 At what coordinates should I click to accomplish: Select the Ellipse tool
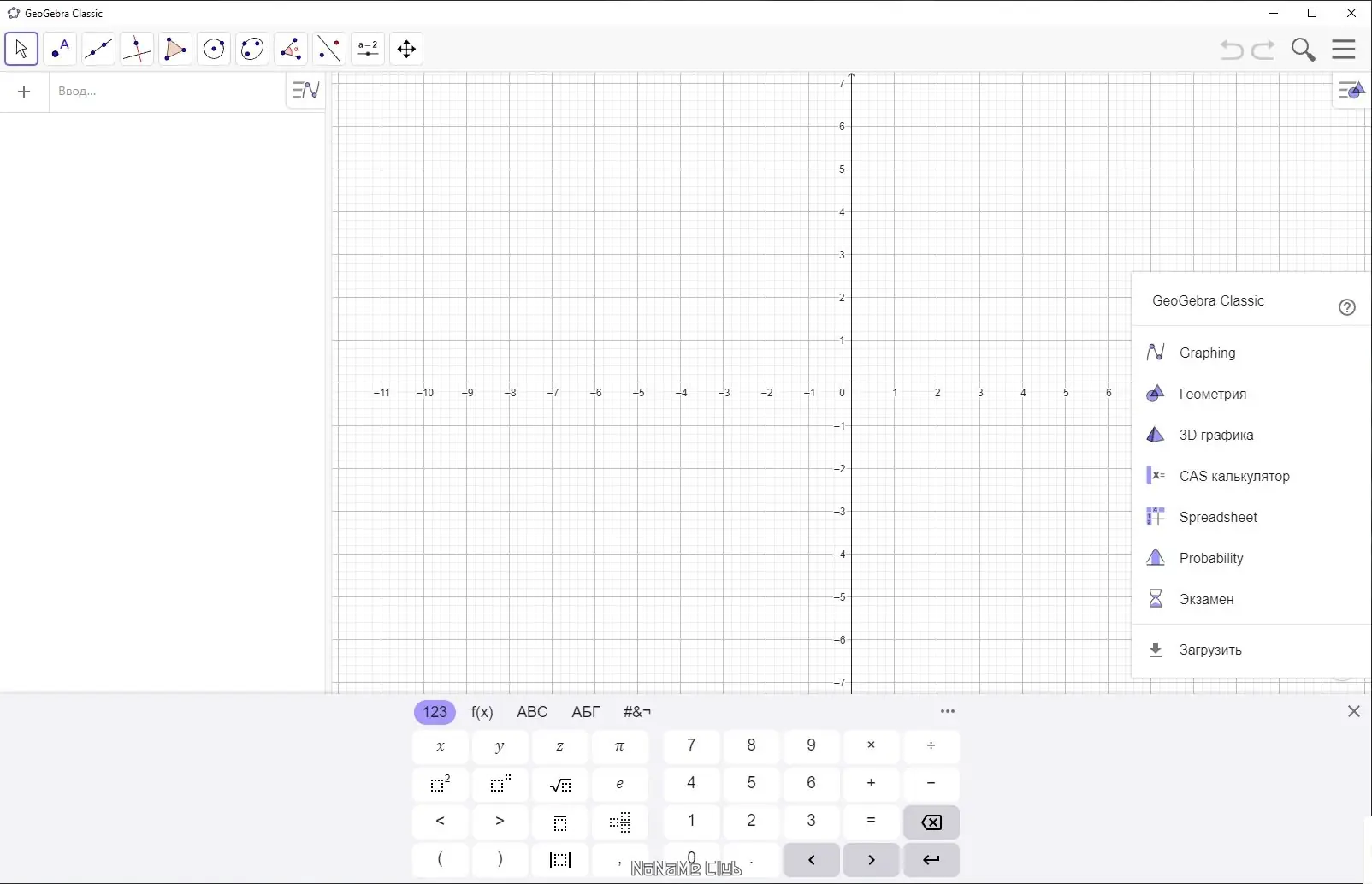coord(252,49)
